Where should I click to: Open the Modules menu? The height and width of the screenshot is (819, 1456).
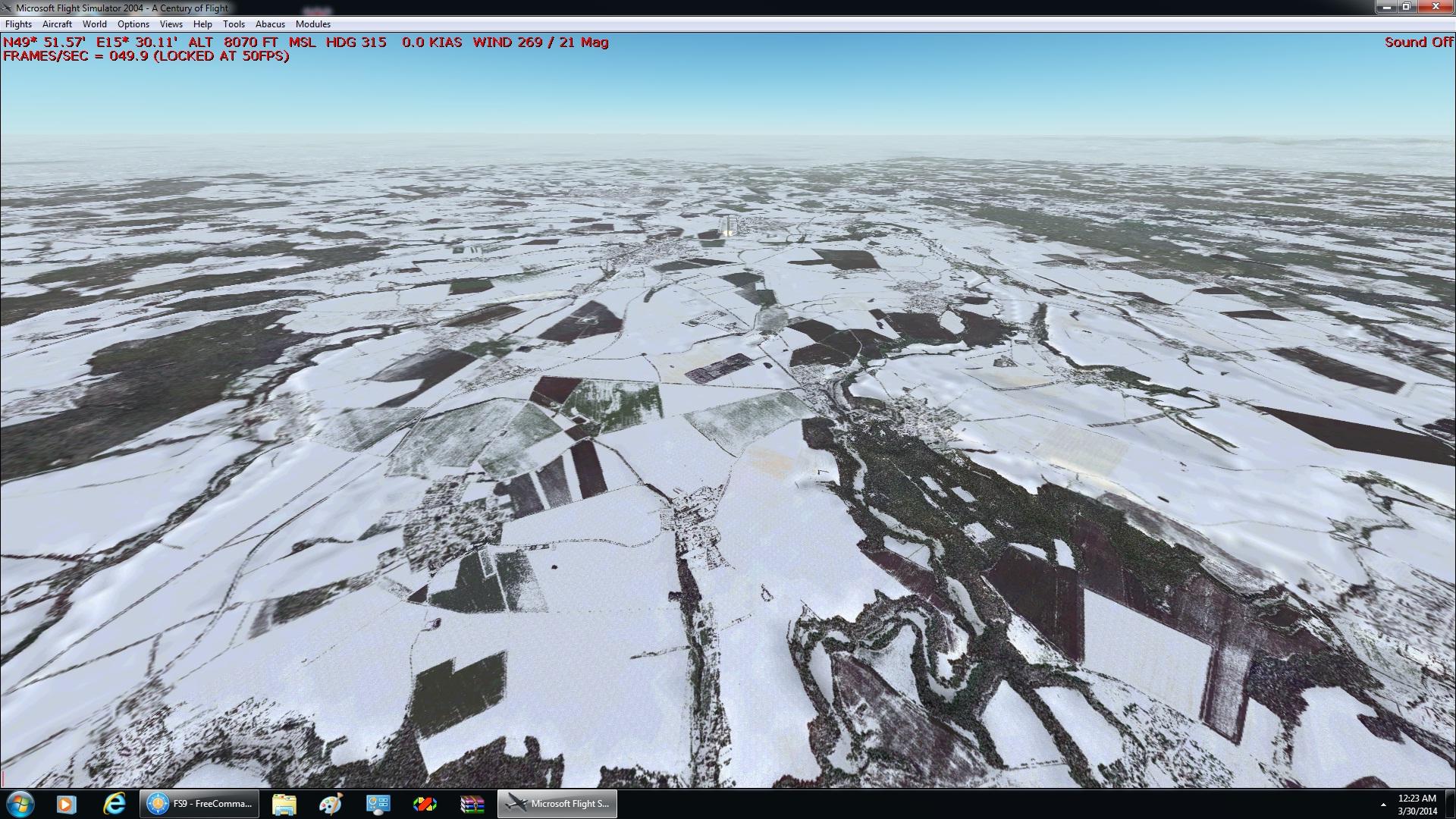tap(313, 24)
